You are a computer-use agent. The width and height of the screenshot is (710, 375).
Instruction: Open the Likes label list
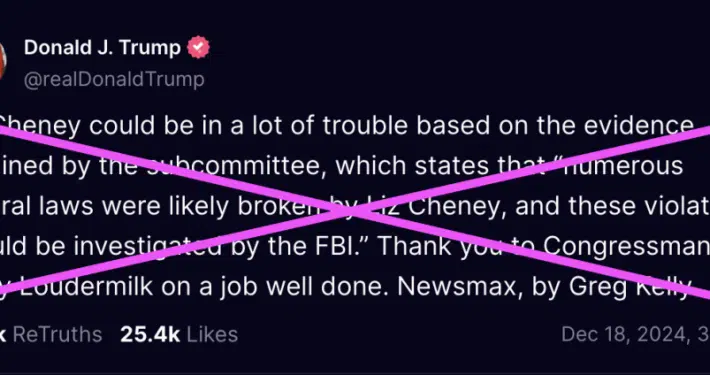tap(212, 335)
